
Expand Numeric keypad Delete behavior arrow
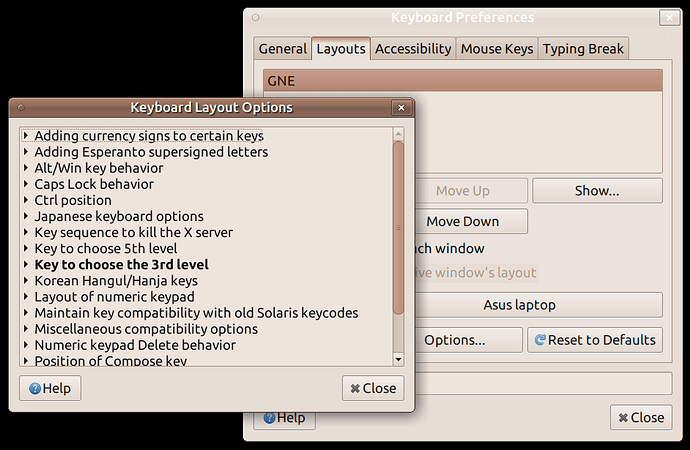(x=26, y=345)
